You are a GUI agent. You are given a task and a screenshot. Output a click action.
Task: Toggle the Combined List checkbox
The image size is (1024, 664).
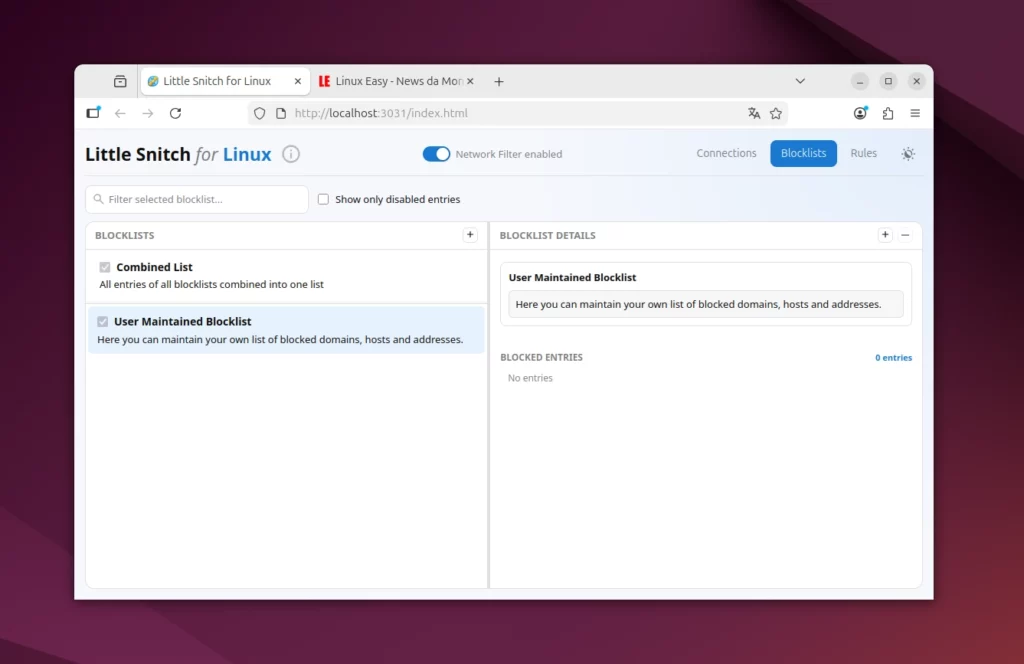(x=105, y=267)
